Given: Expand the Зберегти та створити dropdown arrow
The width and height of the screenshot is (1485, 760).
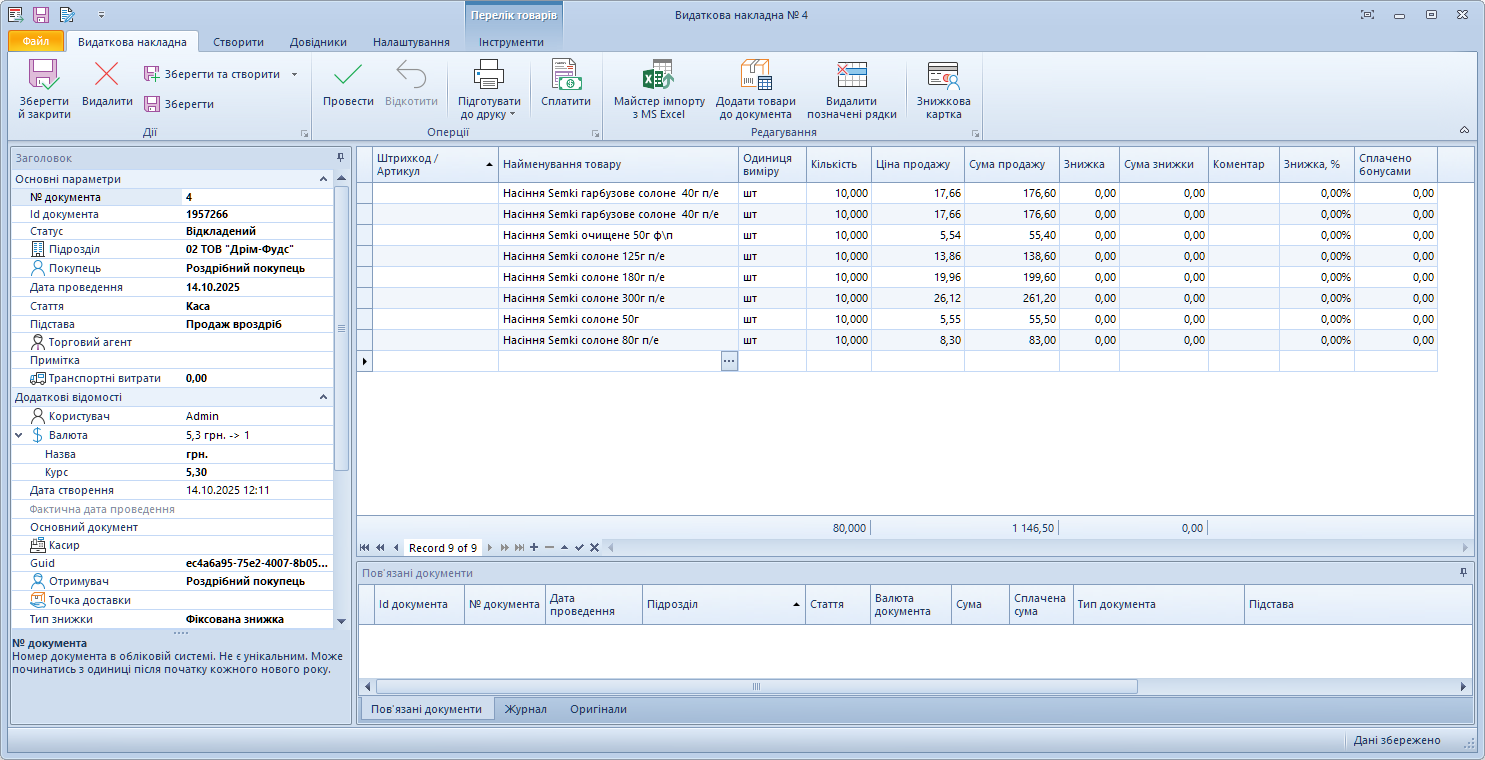Looking at the screenshot, I should point(294,74).
